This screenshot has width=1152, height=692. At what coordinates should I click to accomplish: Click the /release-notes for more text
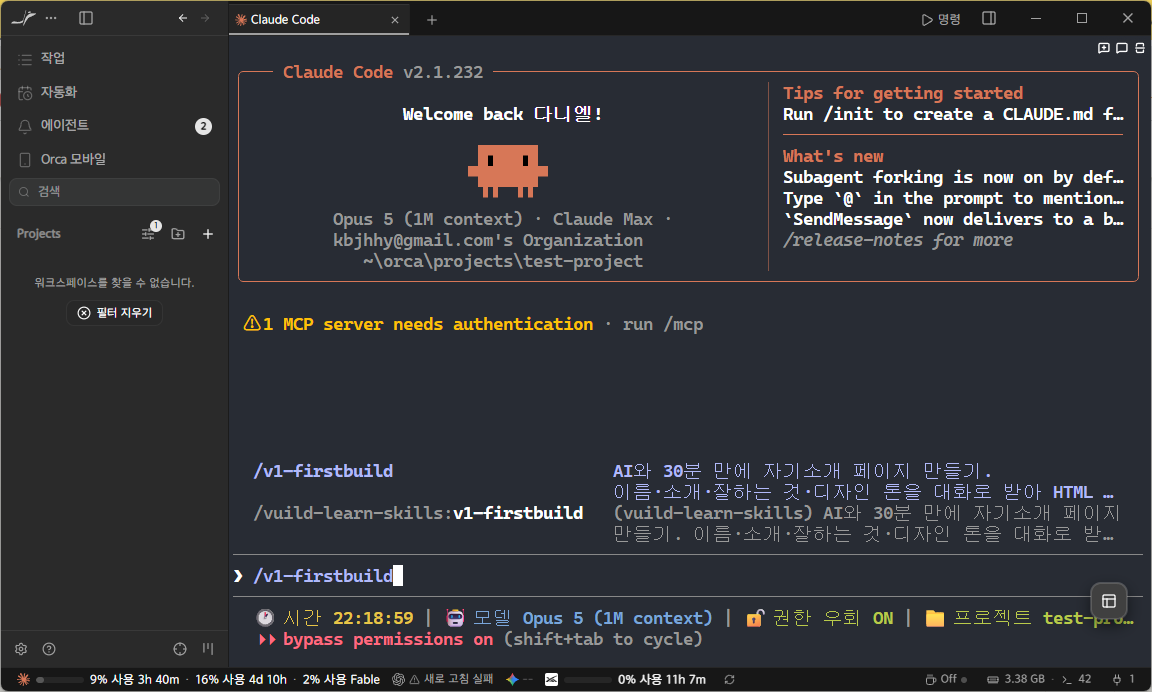coord(898,240)
